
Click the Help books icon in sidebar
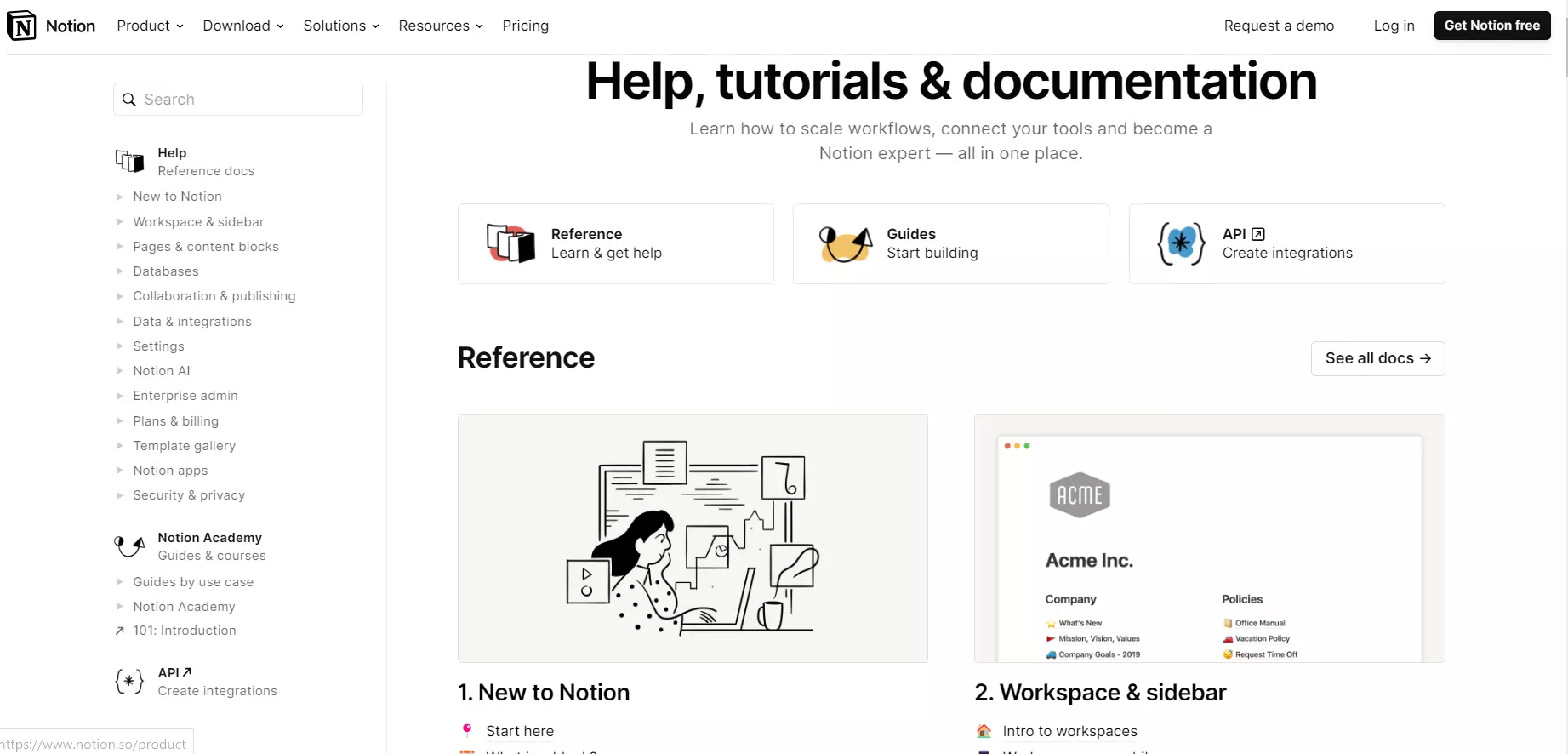coord(129,161)
